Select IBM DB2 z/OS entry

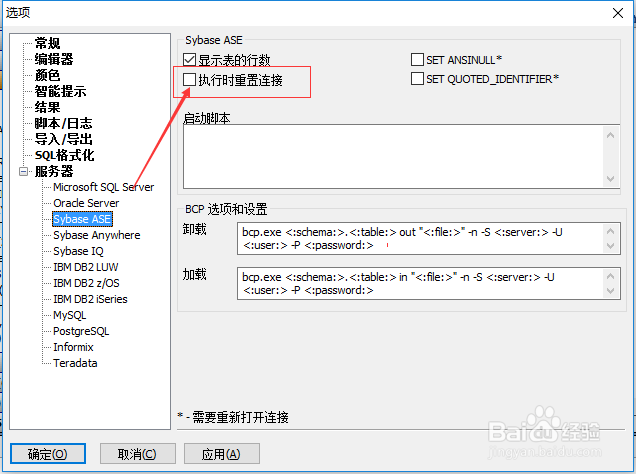coord(86,283)
